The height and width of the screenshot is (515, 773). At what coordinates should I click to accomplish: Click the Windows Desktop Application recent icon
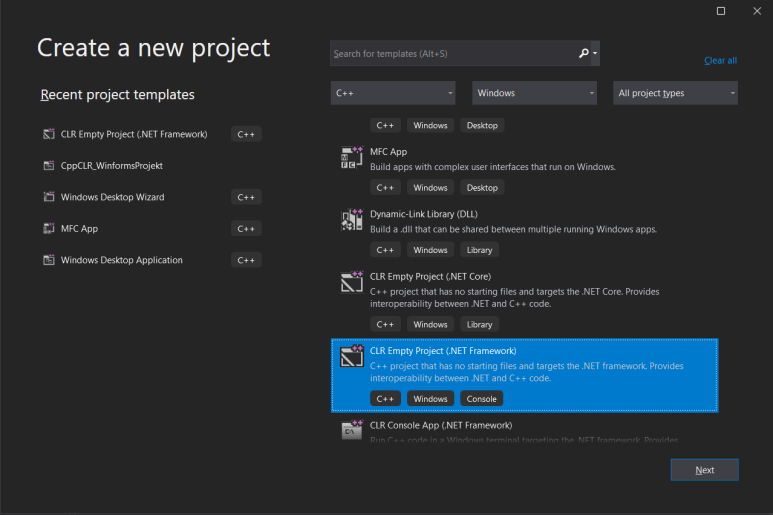[x=48, y=260]
